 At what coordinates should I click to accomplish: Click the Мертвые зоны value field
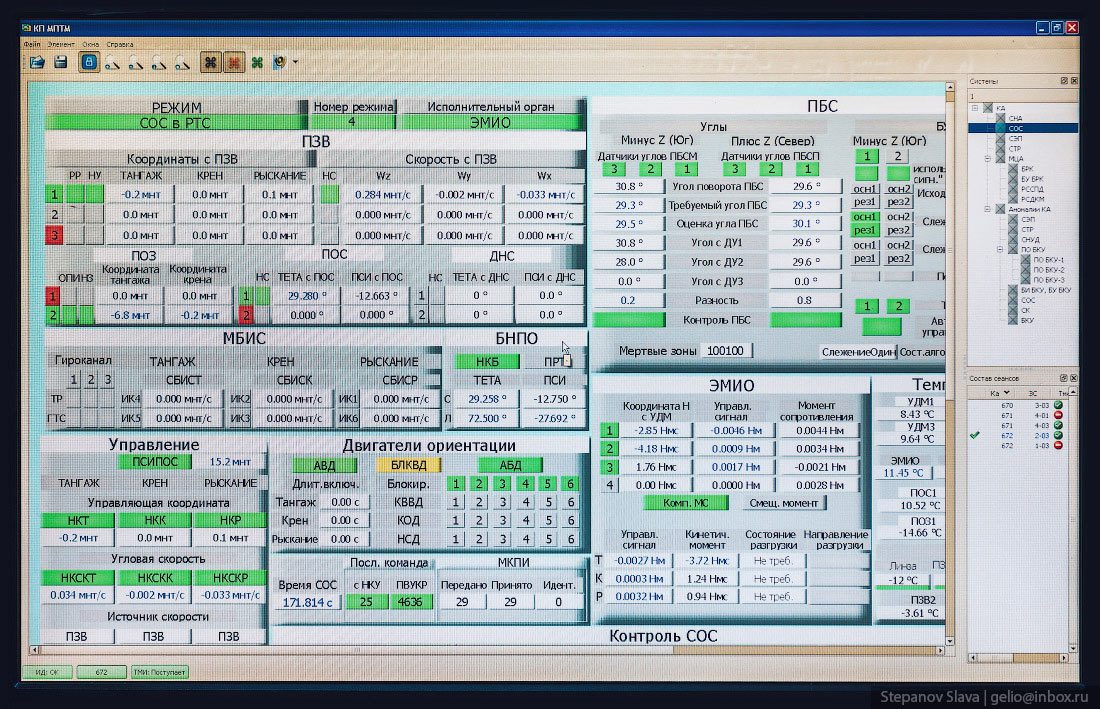coord(726,351)
